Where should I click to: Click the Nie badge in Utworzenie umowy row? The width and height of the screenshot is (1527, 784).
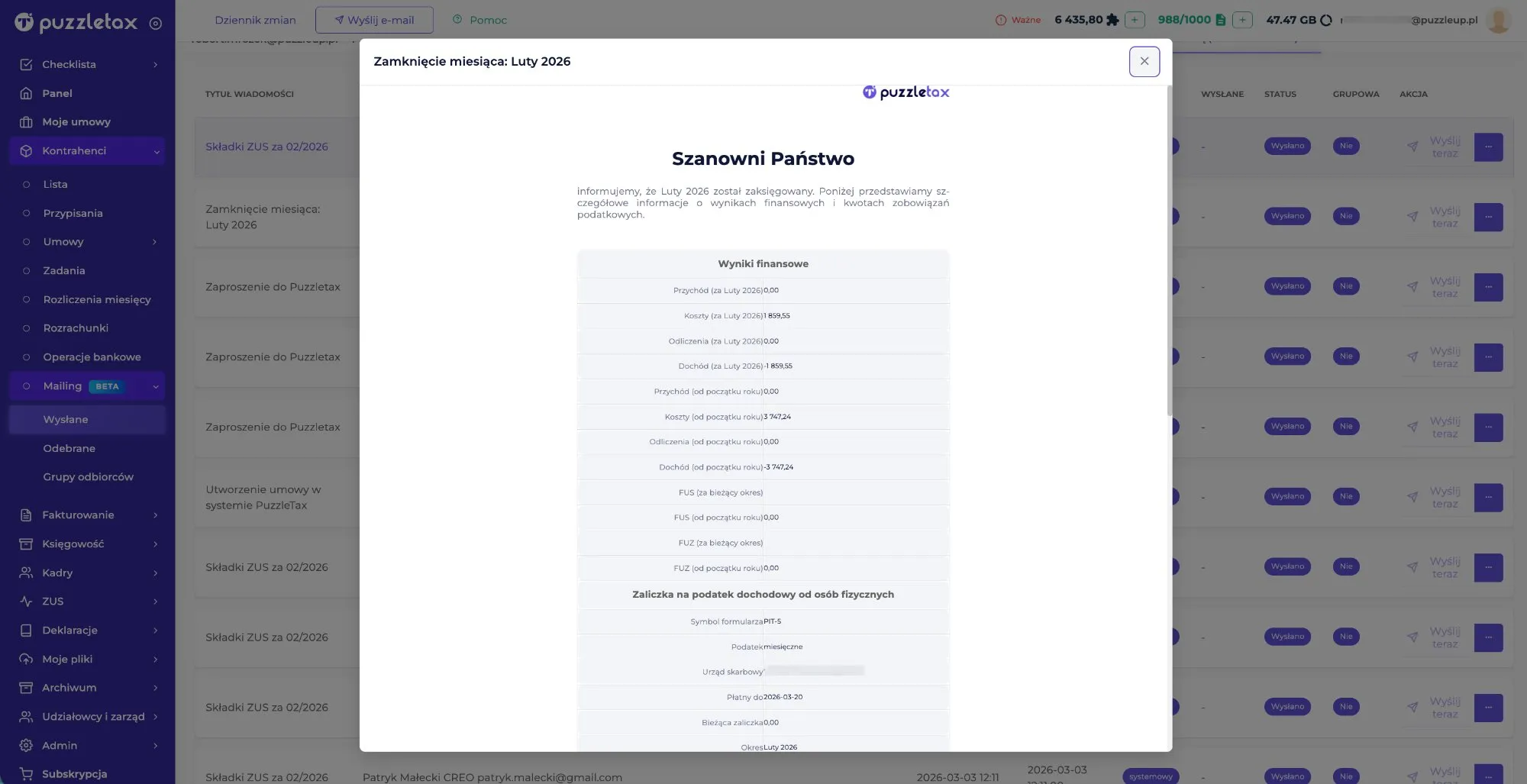coord(1346,496)
